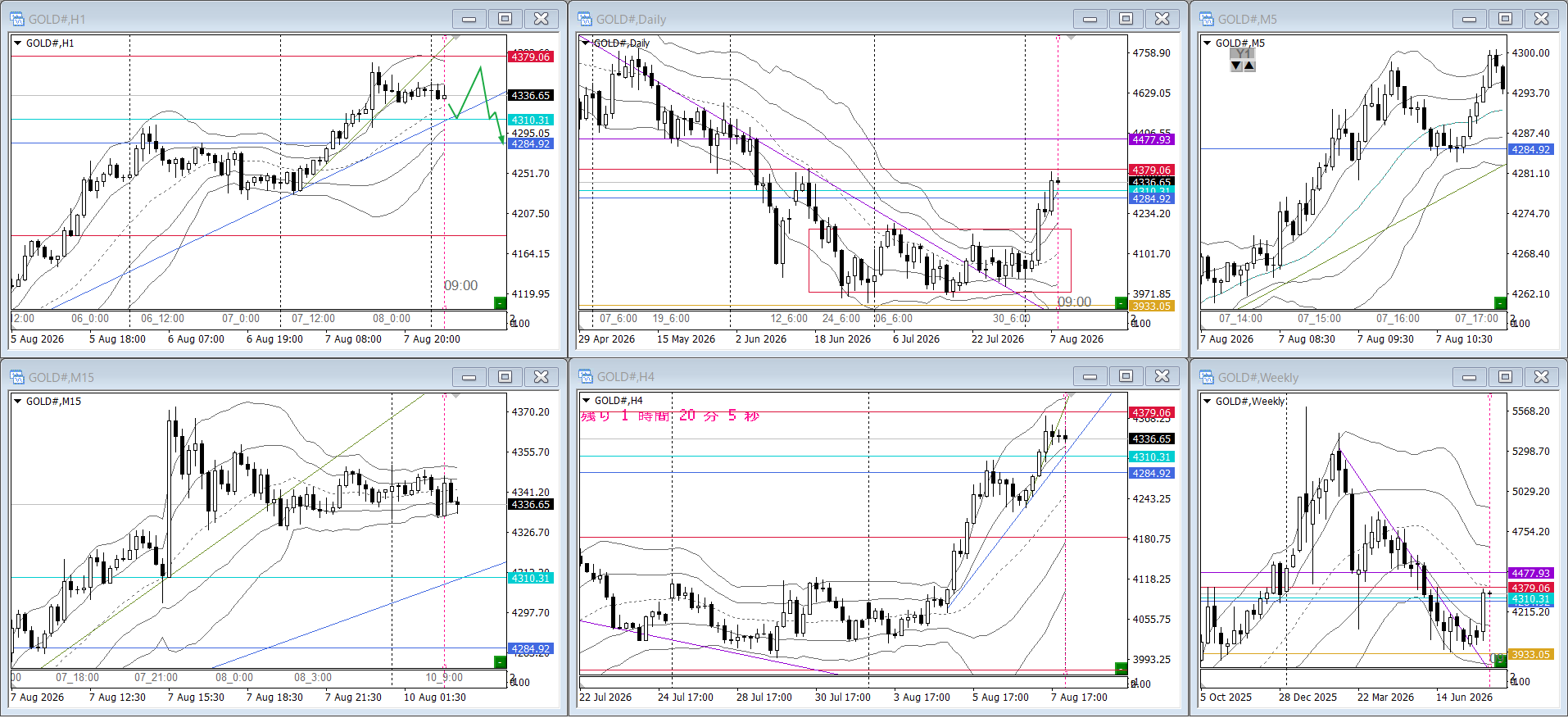
Task: Maximize the GOLD#,H4 chart window
Action: 1126,377
